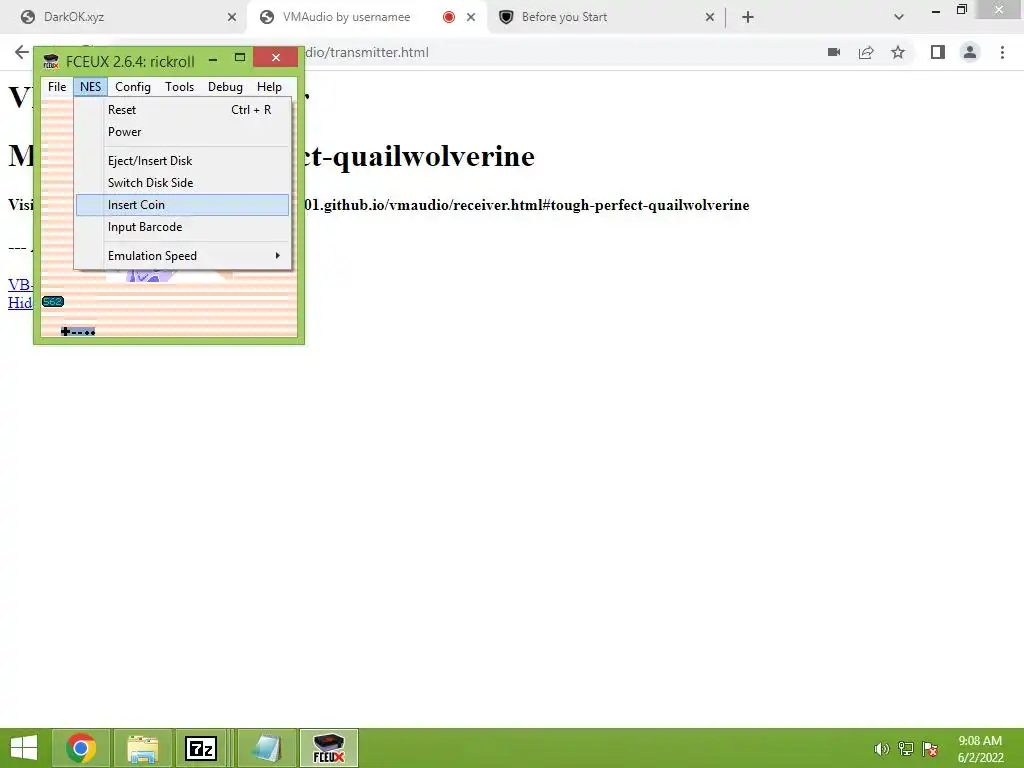Open the Tools menu in FCEUX
Viewport: 1024px width, 768px height.
(179, 87)
